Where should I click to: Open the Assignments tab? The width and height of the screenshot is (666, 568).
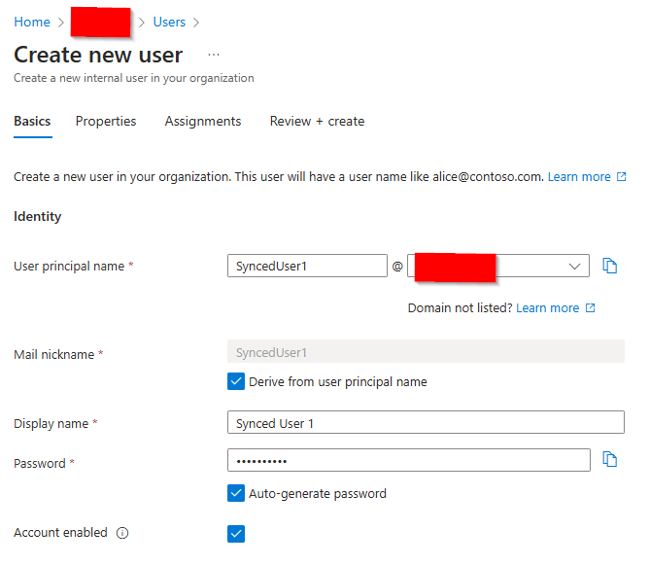tap(203, 121)
